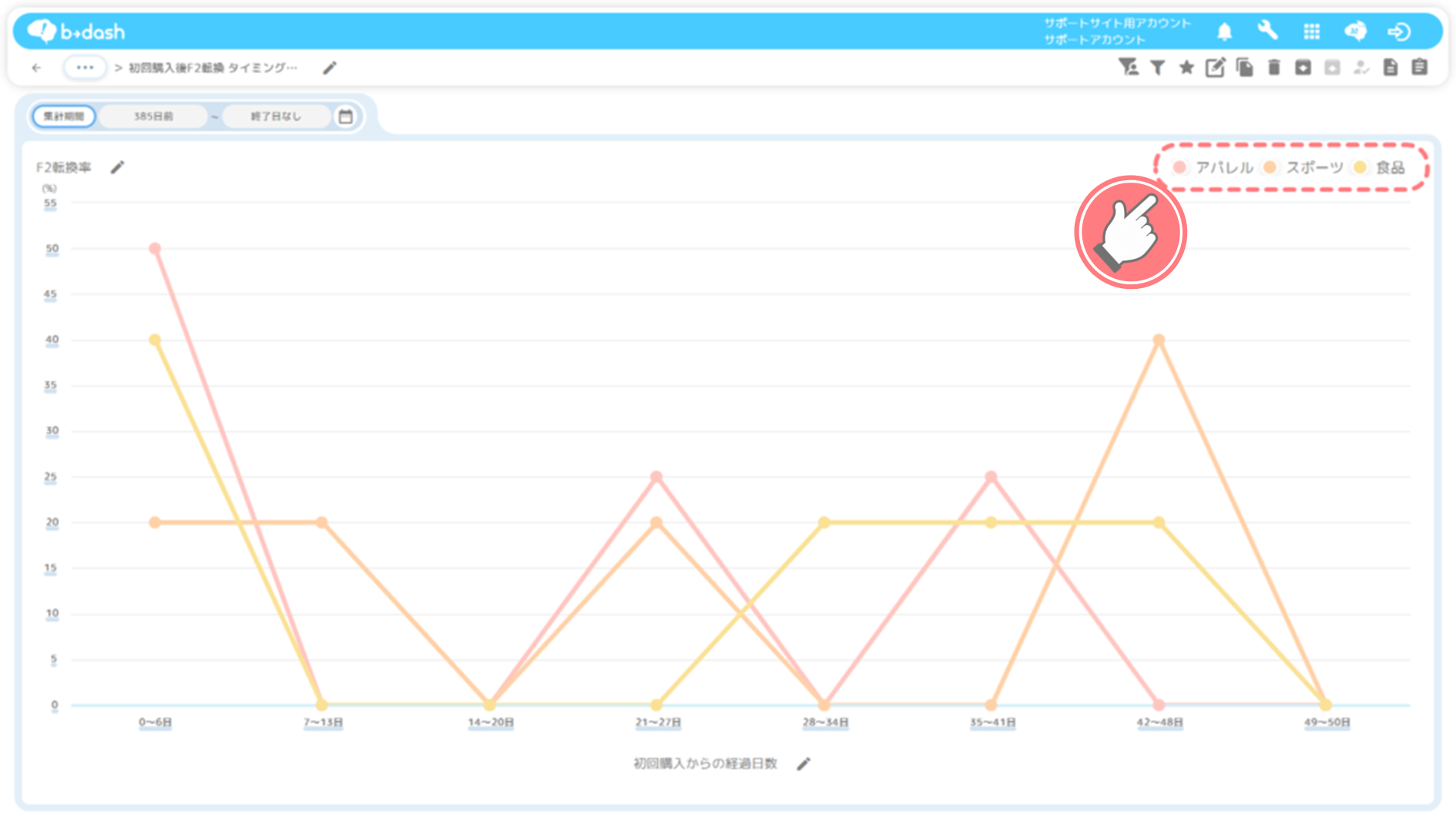The width and height of the screenshot is (1456, 819).
Task: Click the logout arrow icon
Action: [x=1399, y=32]
